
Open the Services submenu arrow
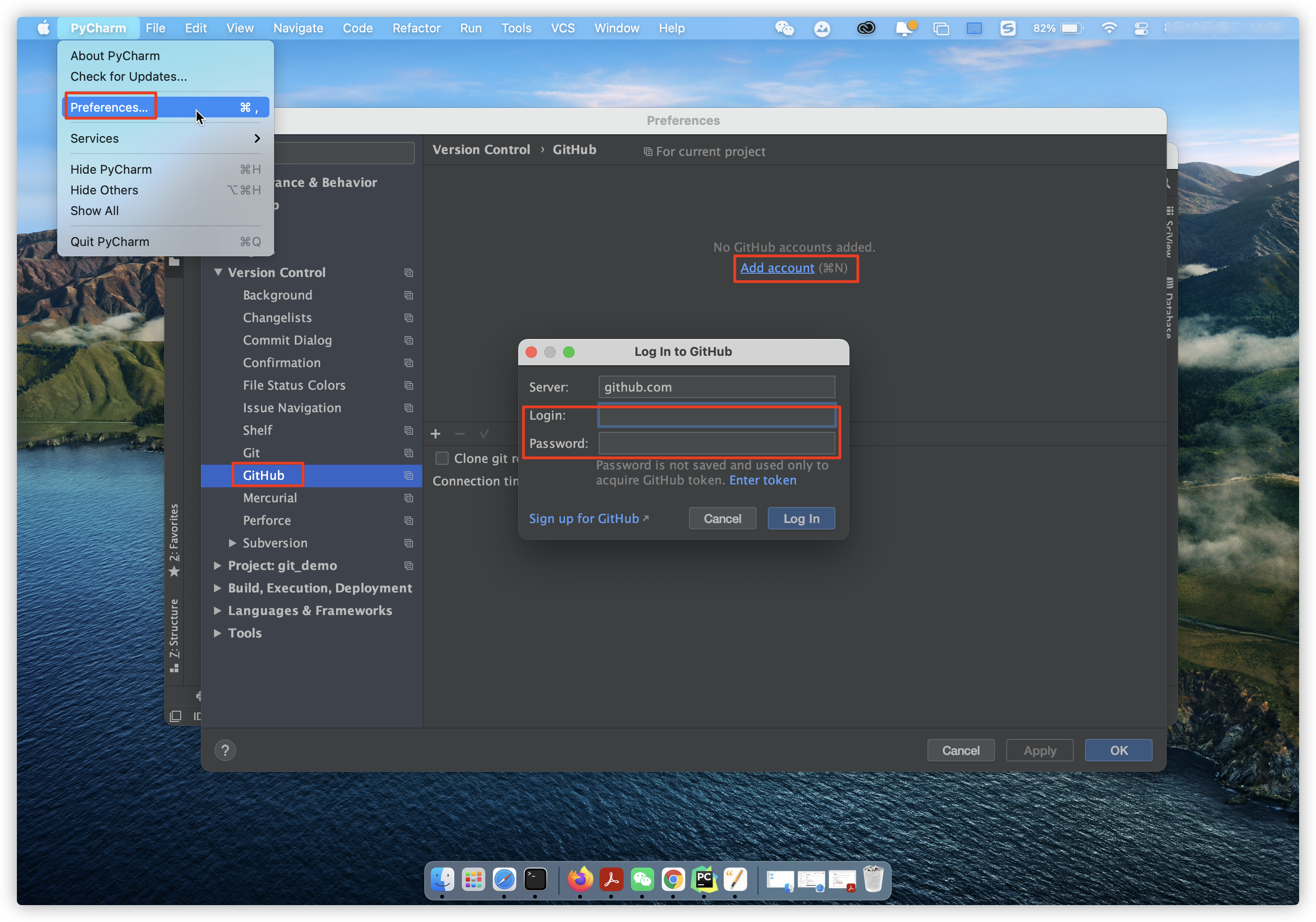click(x=257, y=138)
